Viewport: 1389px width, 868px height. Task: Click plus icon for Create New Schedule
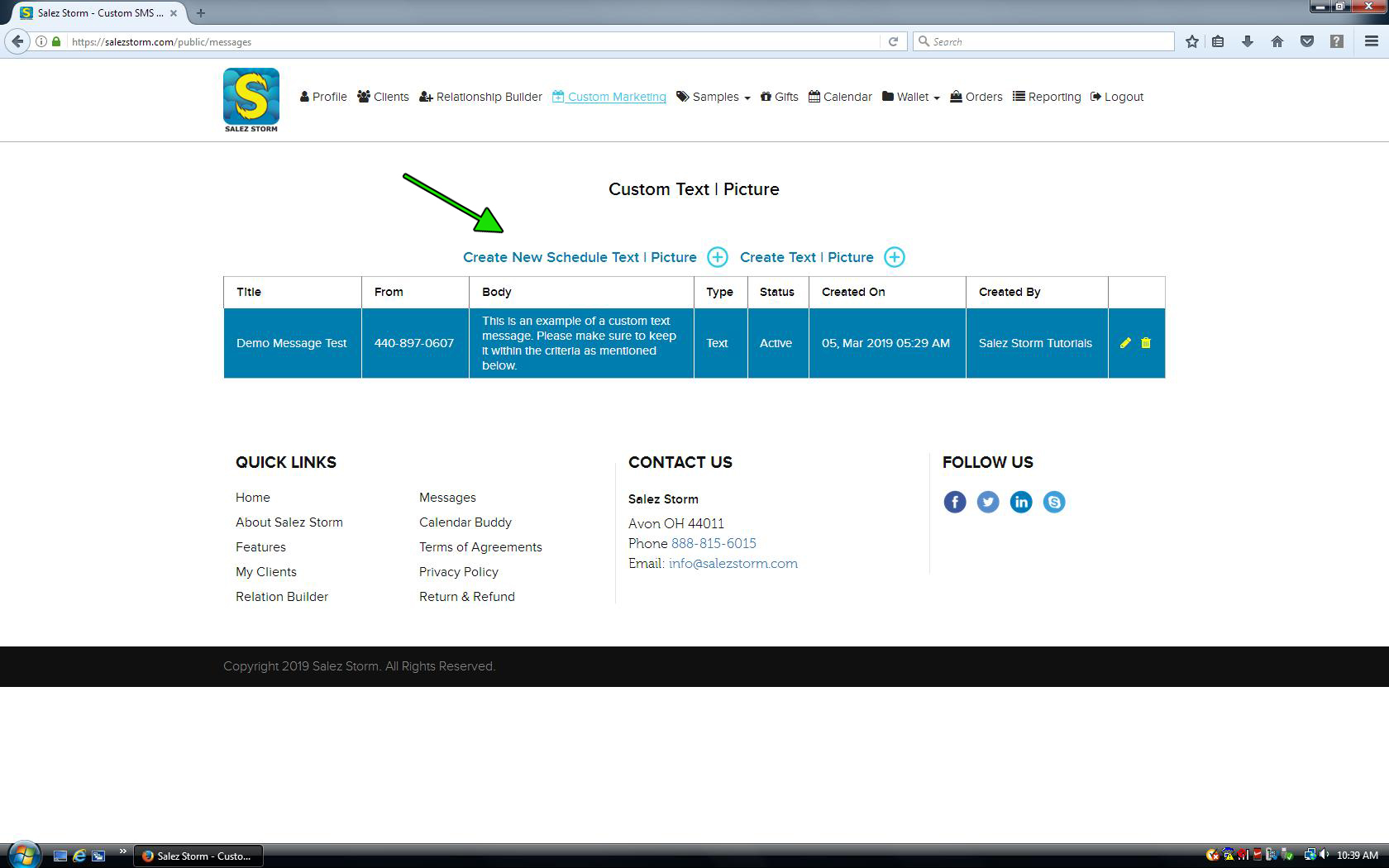point(718,257)
